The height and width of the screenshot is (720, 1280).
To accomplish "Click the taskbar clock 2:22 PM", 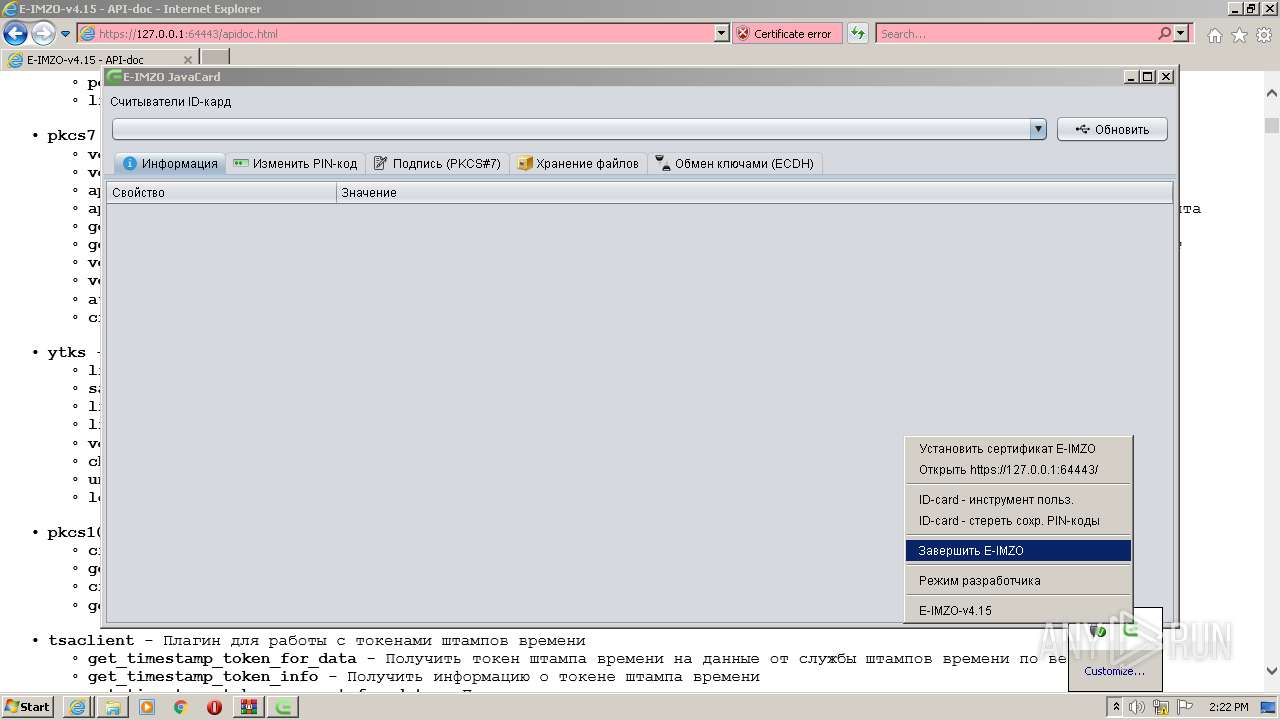I will point(1227,707).
